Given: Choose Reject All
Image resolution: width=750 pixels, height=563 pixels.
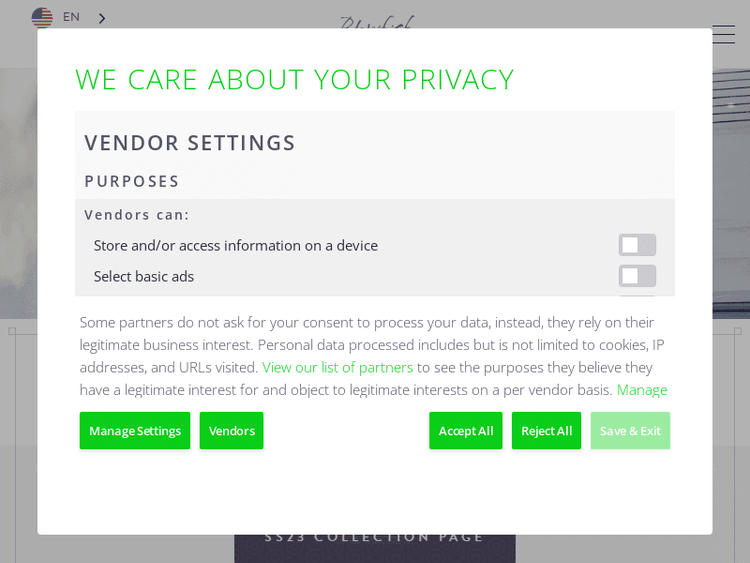Looking at the screenshot, I should 546,431.
